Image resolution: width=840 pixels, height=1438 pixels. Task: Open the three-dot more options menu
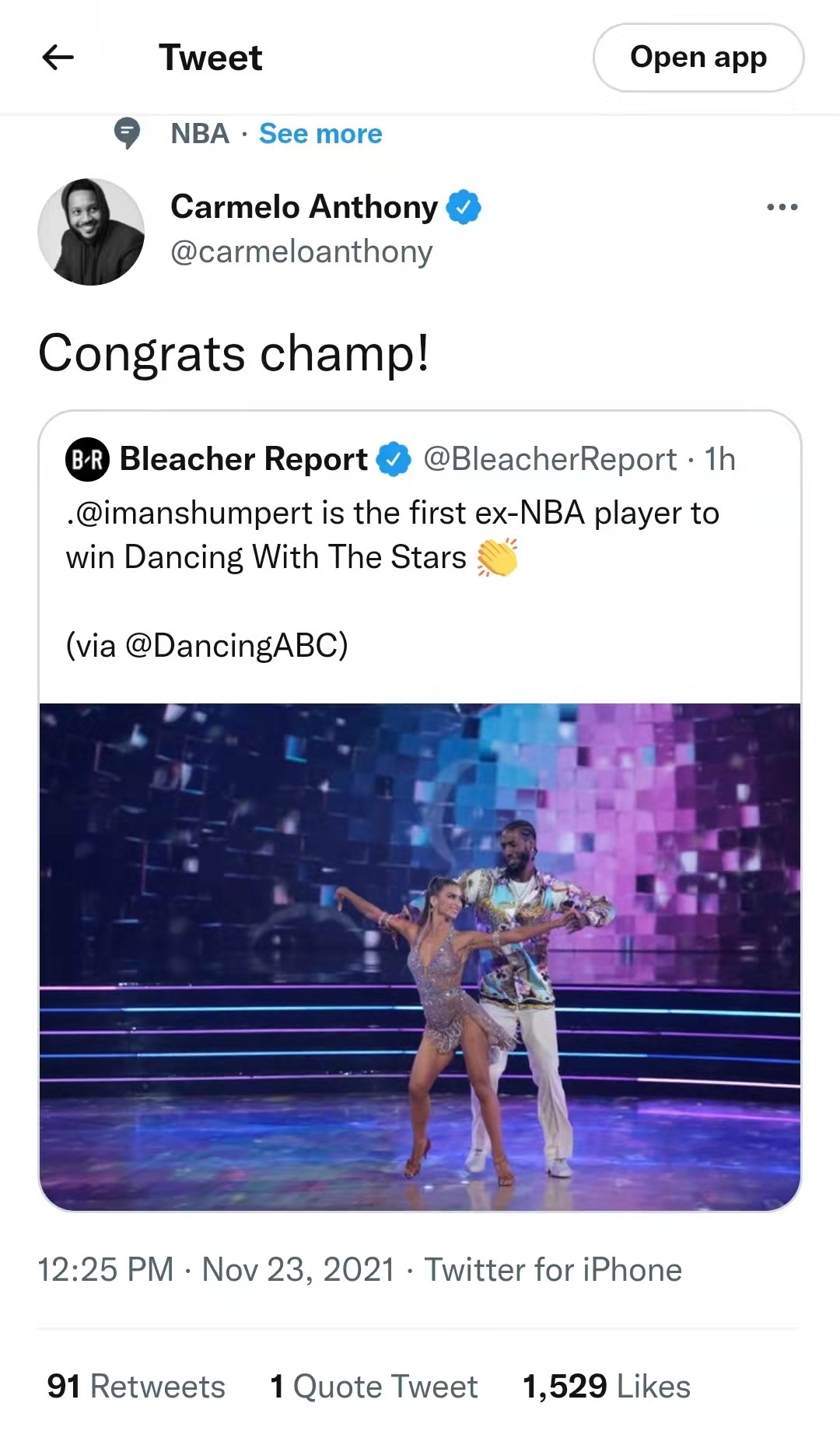[x=782, y=207]
